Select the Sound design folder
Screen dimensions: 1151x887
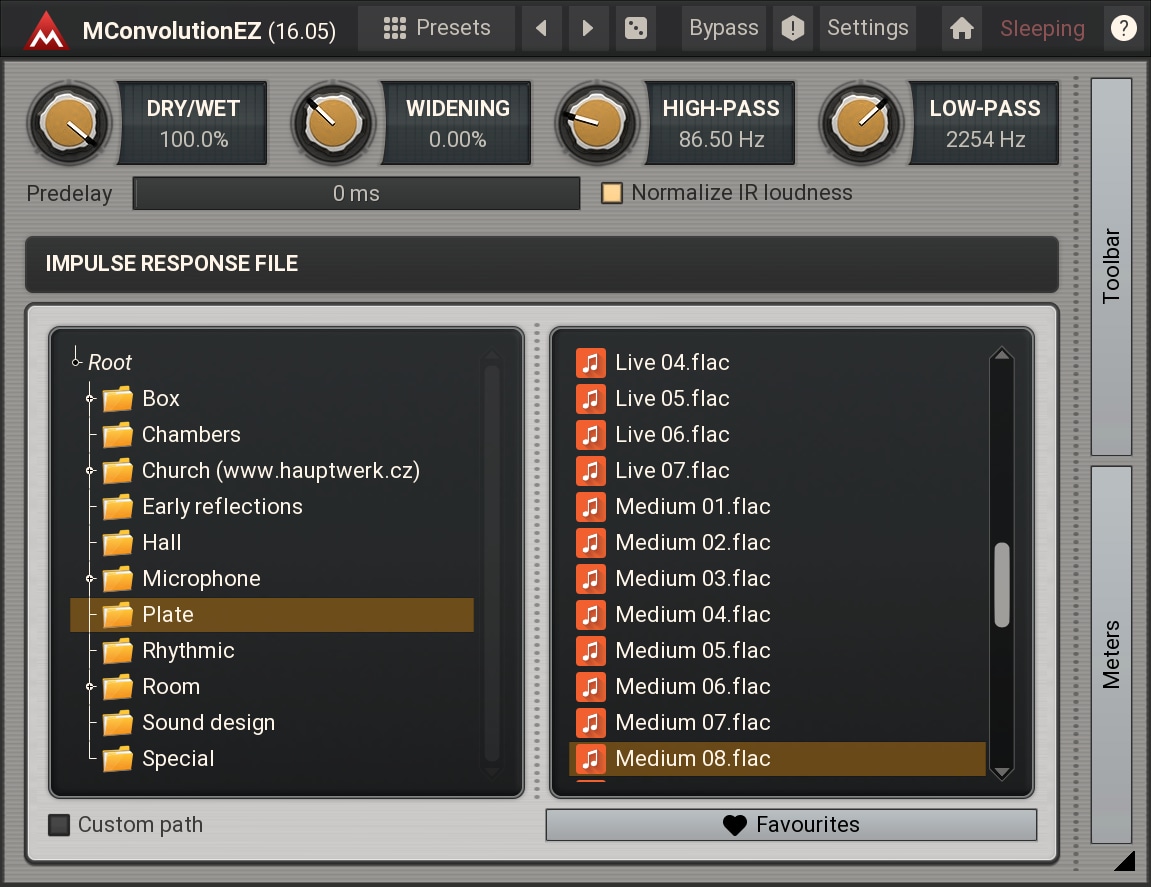pyautogui.click(x=272, y=723)
